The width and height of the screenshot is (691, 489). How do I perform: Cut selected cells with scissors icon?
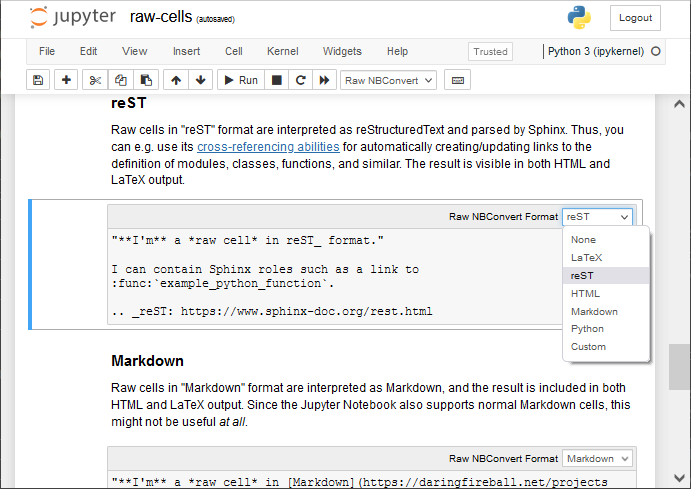[95, 80]
